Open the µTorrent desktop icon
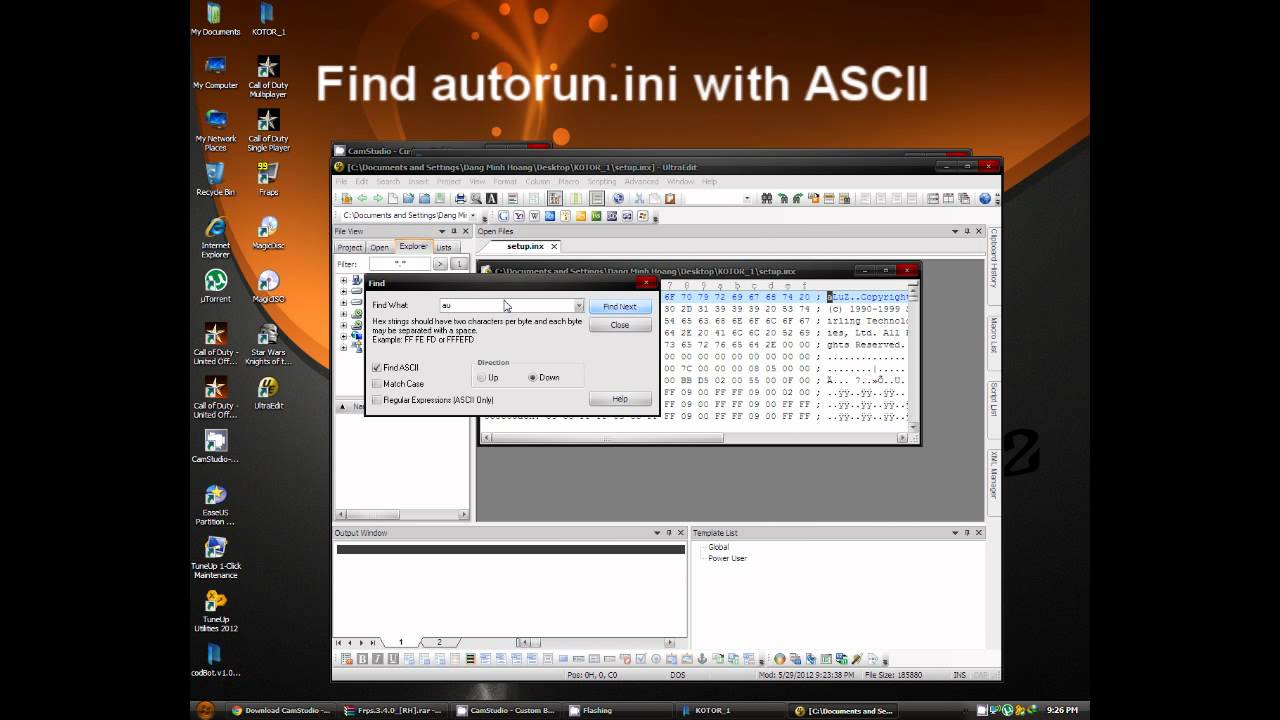The image size is (1280, 720). [215, 285]
